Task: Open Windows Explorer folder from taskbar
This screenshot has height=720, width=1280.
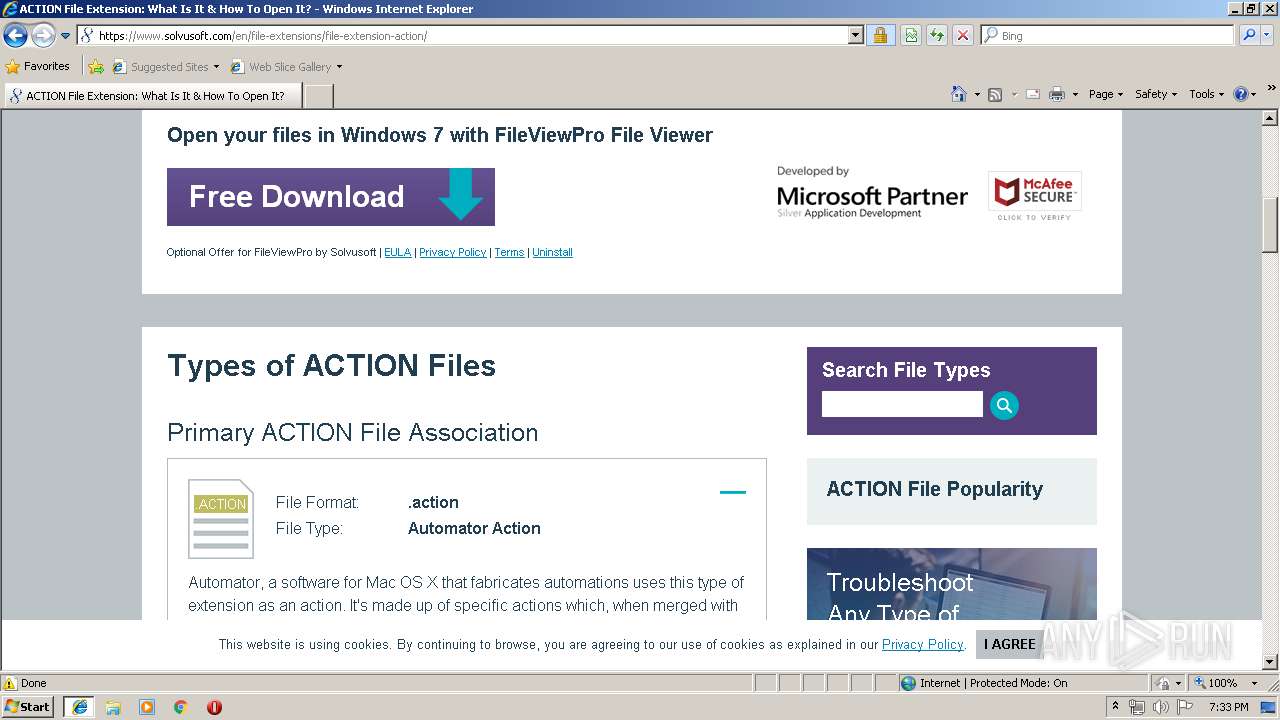Action: point(113,707)
